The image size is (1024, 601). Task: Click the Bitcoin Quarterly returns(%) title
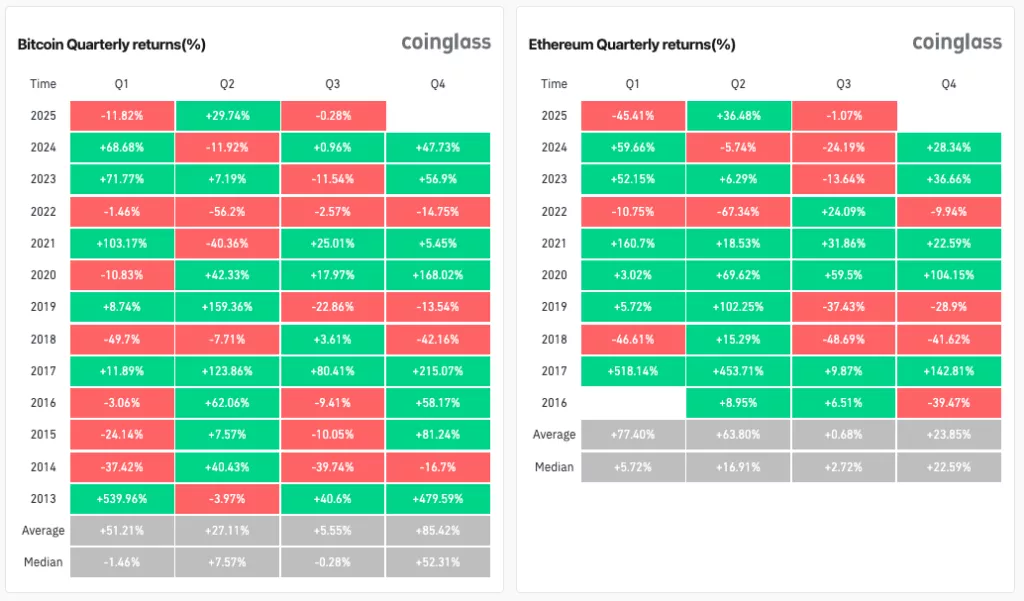[x=111, y=45]
